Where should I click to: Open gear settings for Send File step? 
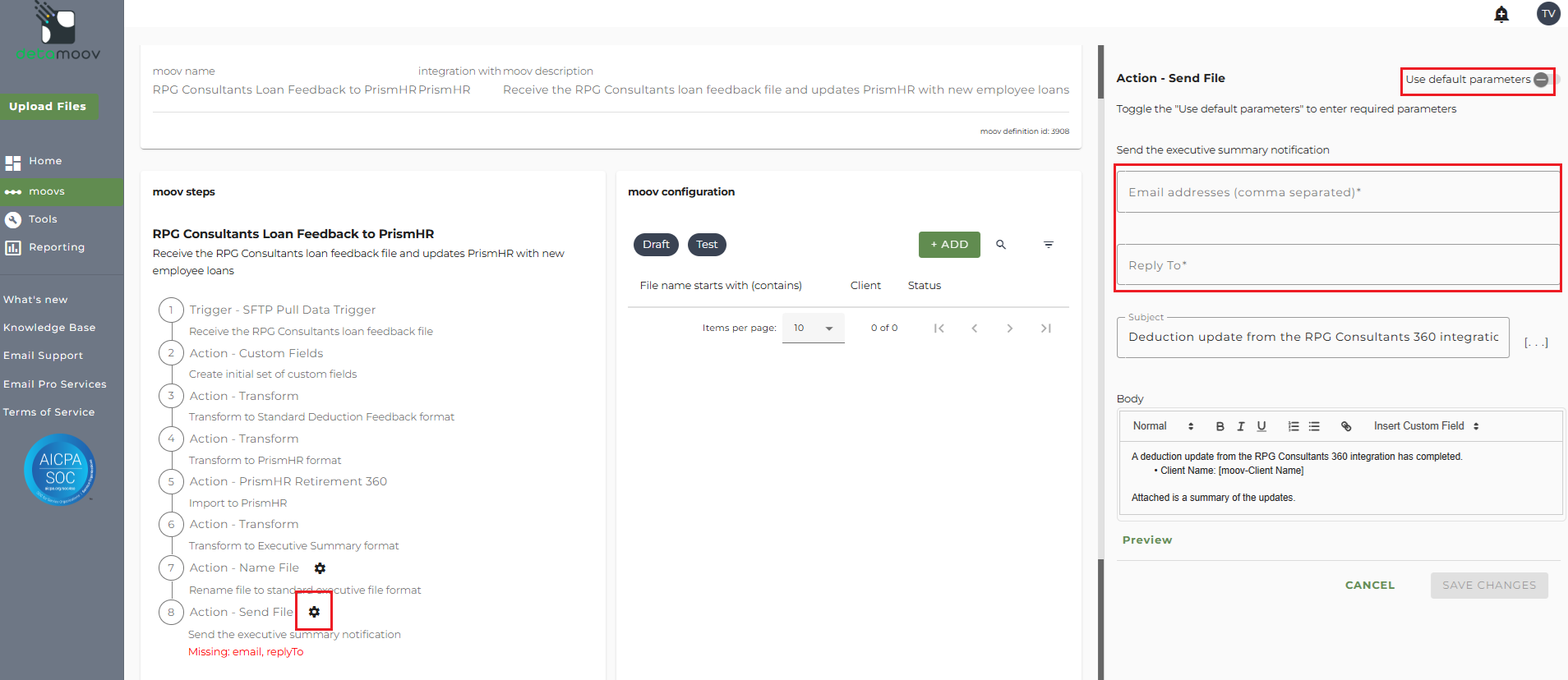point(314,612)
